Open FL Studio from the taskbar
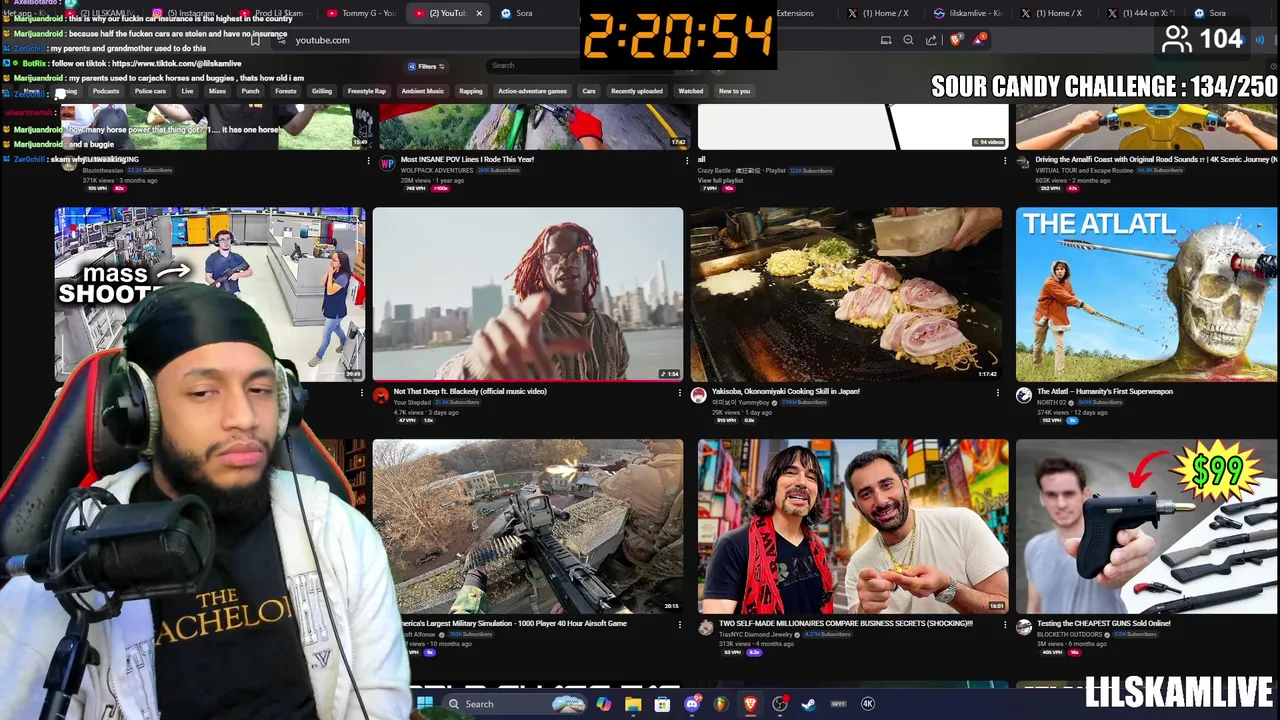Screen dimensions: 1280x720 pyautogui.click(x=721, y=704)
